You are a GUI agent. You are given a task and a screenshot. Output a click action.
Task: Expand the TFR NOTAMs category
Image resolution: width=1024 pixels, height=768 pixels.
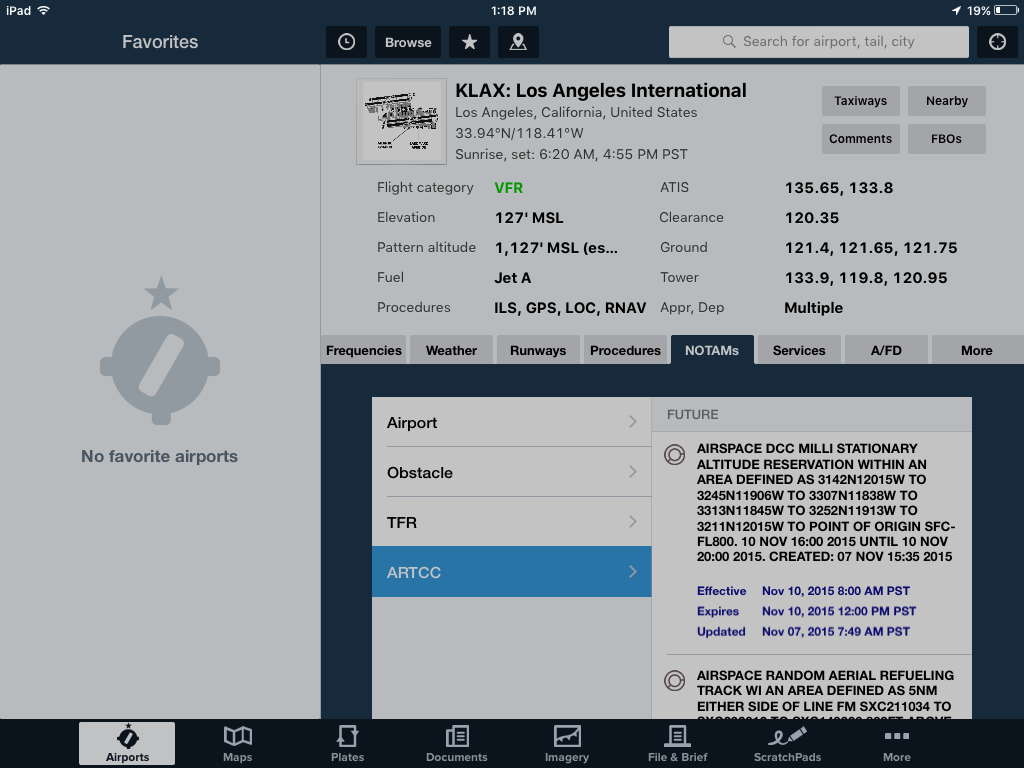511,523
